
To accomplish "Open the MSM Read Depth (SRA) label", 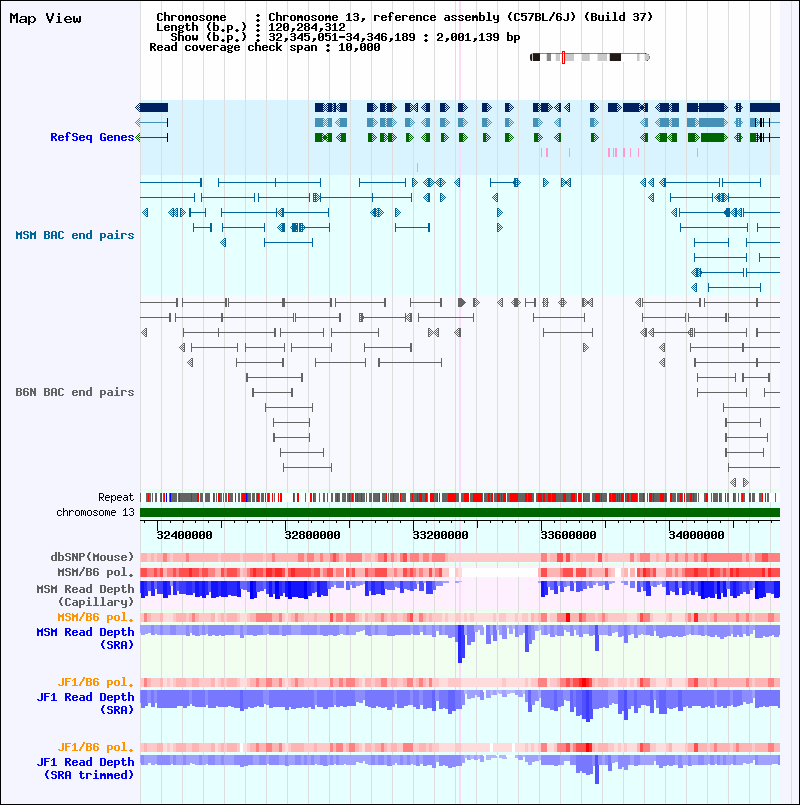I will click(85, 638).
